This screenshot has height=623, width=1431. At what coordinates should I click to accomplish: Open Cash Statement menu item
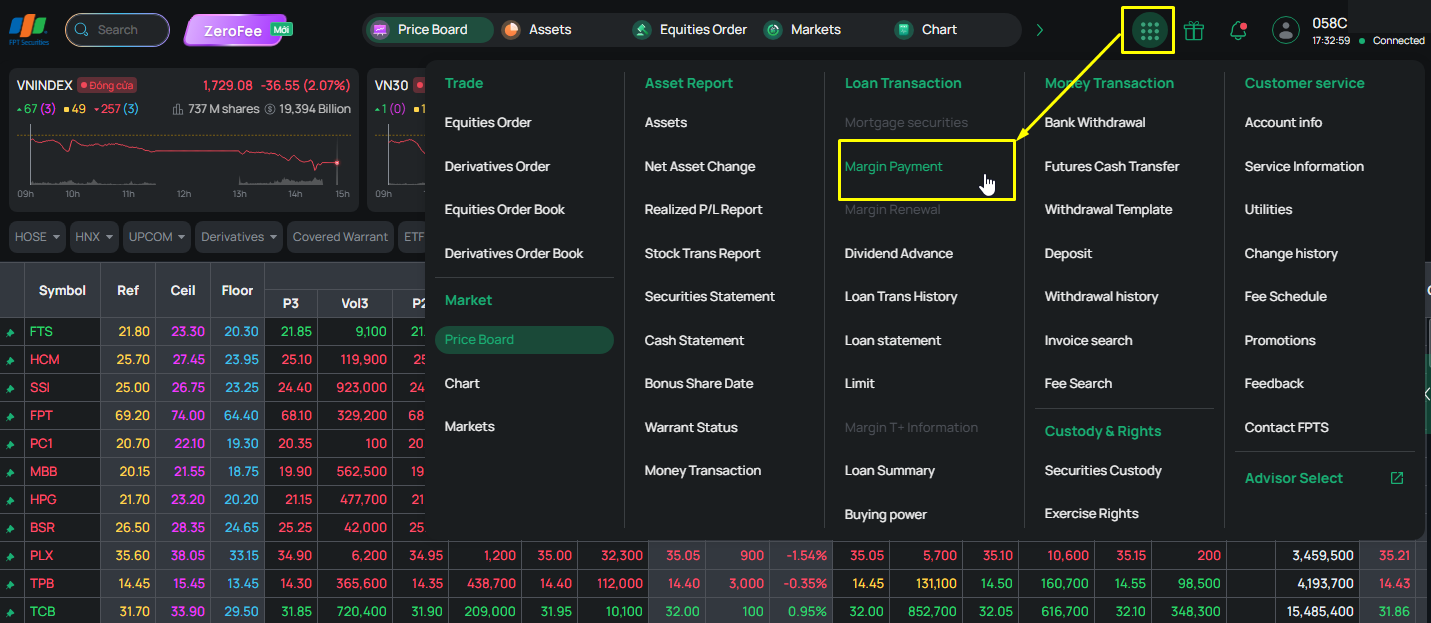[x=695, y=341]
